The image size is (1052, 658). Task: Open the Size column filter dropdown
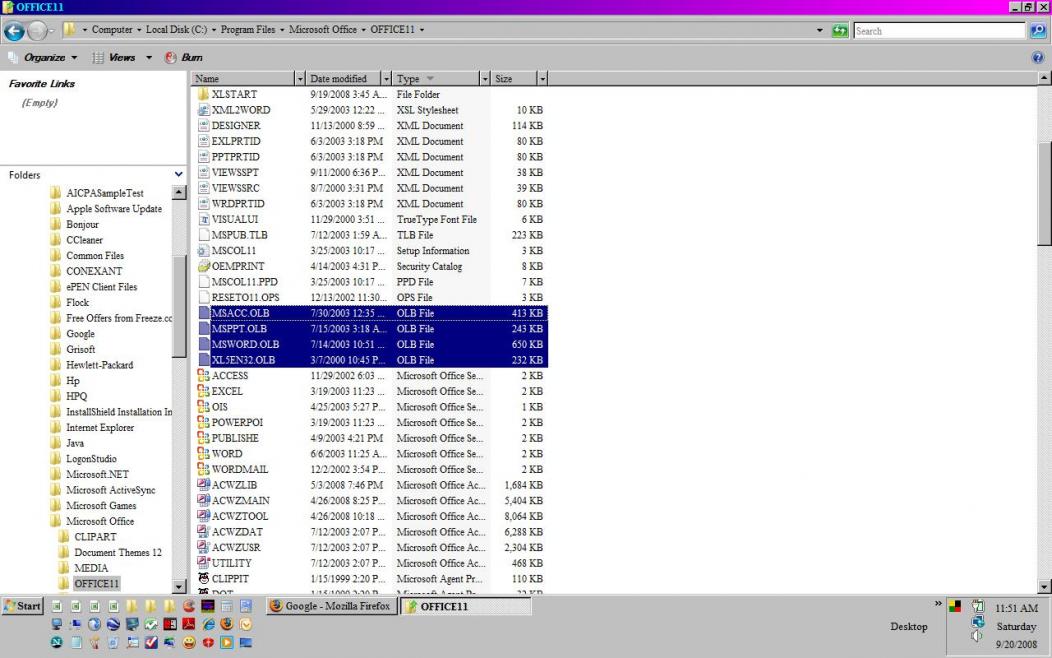pos(542,79)
